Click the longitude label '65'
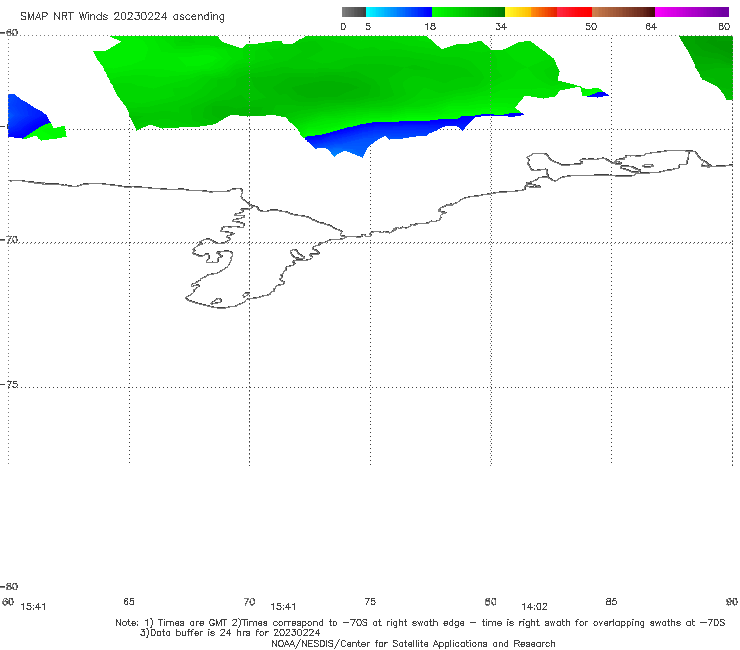The image size is (740, 650). tap(129, 601)
